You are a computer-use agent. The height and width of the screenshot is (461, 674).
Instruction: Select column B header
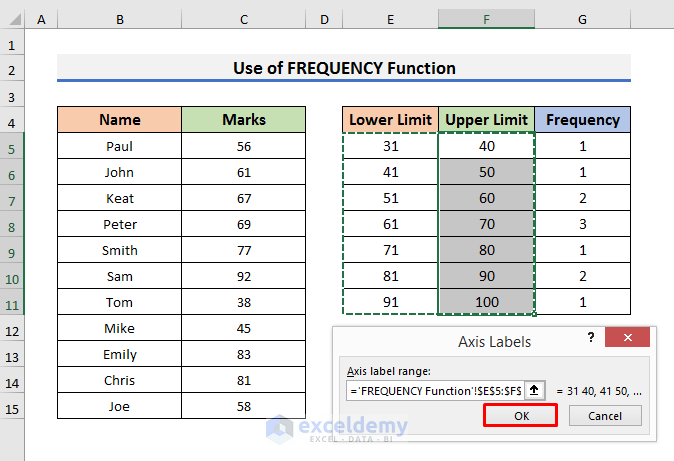(x=120, y=20)
